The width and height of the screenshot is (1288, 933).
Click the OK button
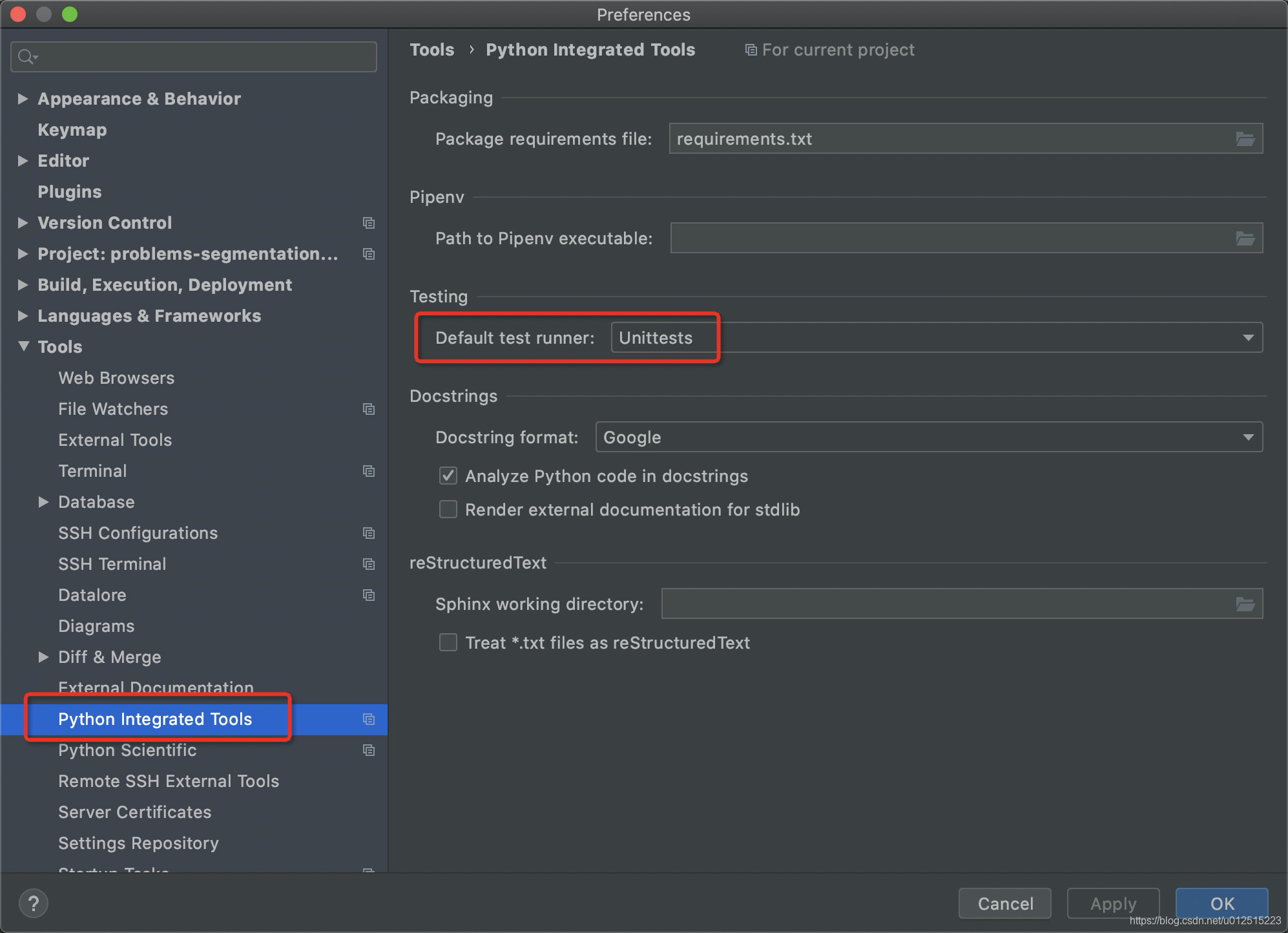coord(1221,903)
